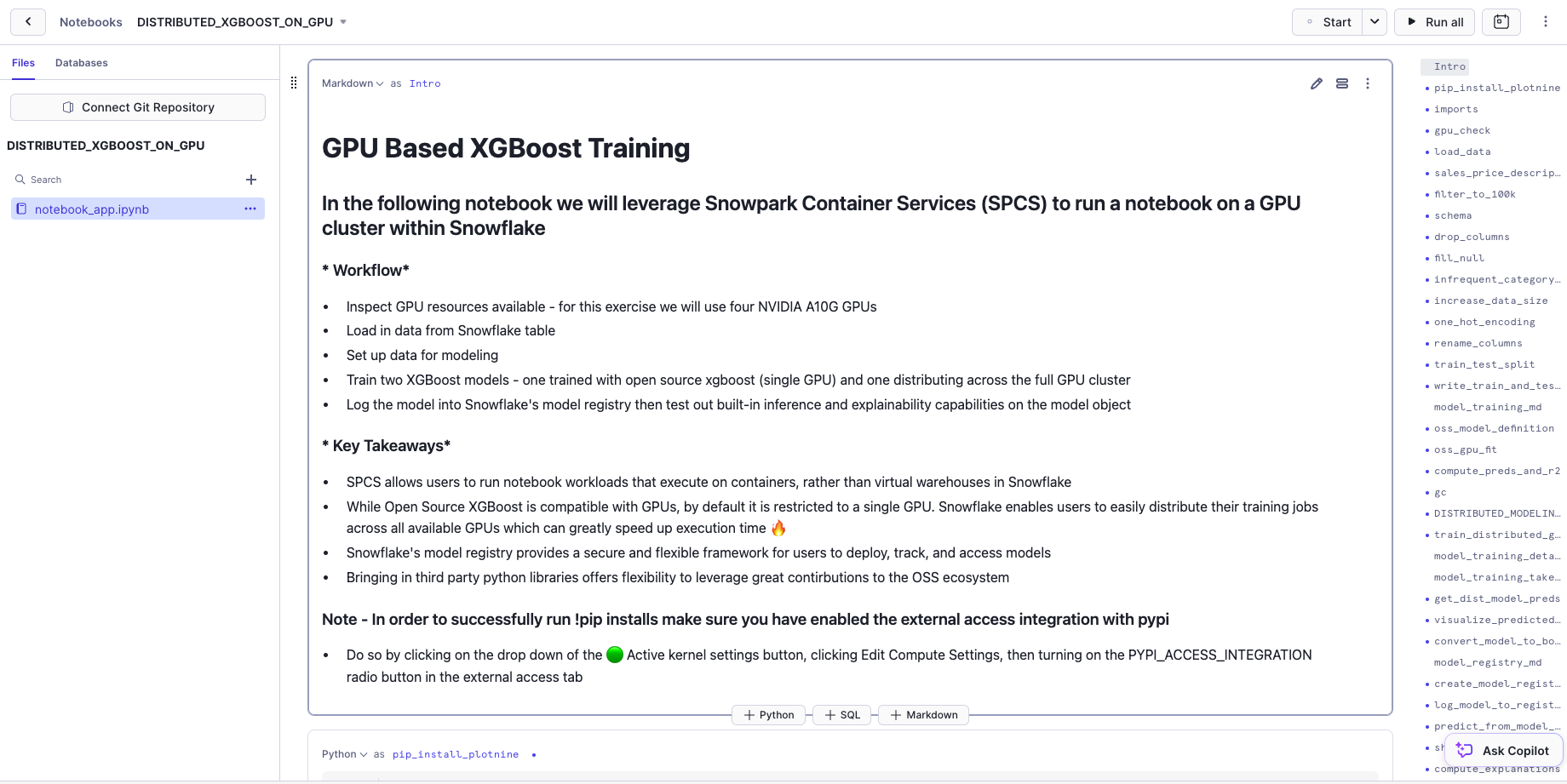Click the back arrow button

click(x=28, y=22)
